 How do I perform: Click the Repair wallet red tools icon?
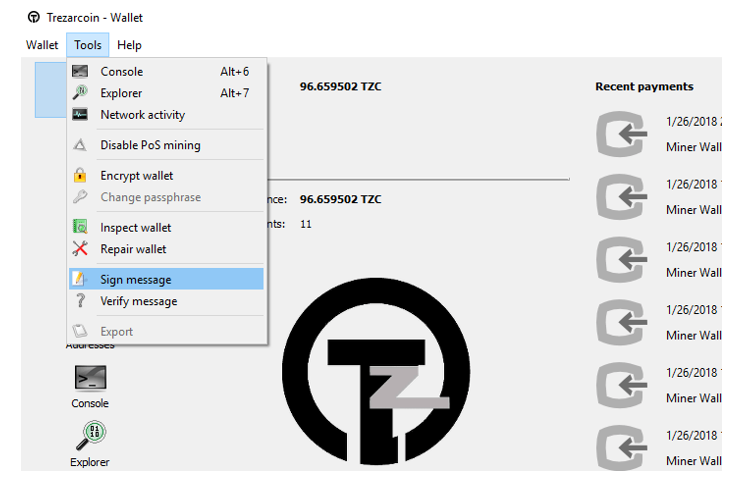pyautogui.click(x=80, y=248)
